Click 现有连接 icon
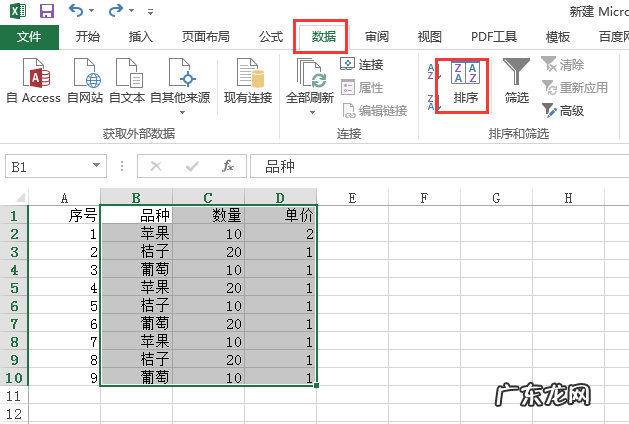 pos(248,81)
